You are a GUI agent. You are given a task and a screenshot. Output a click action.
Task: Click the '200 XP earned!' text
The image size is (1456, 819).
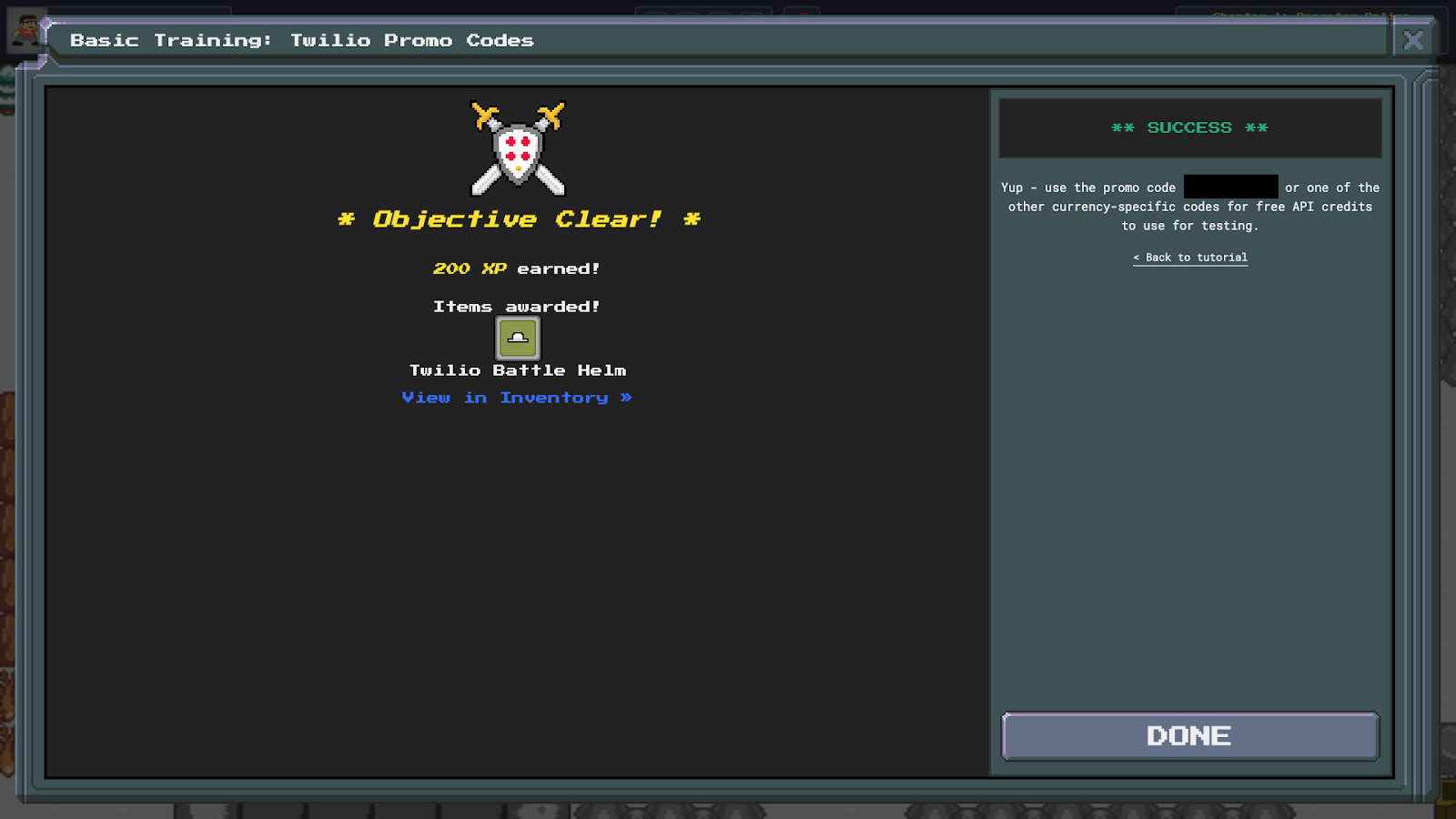click(x=516, y=268)
